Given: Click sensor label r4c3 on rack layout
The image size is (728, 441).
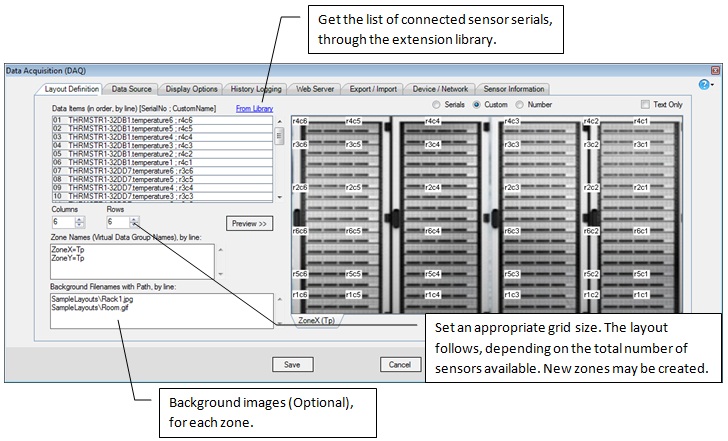Looking at the screenshot, I should pos(511,121).
